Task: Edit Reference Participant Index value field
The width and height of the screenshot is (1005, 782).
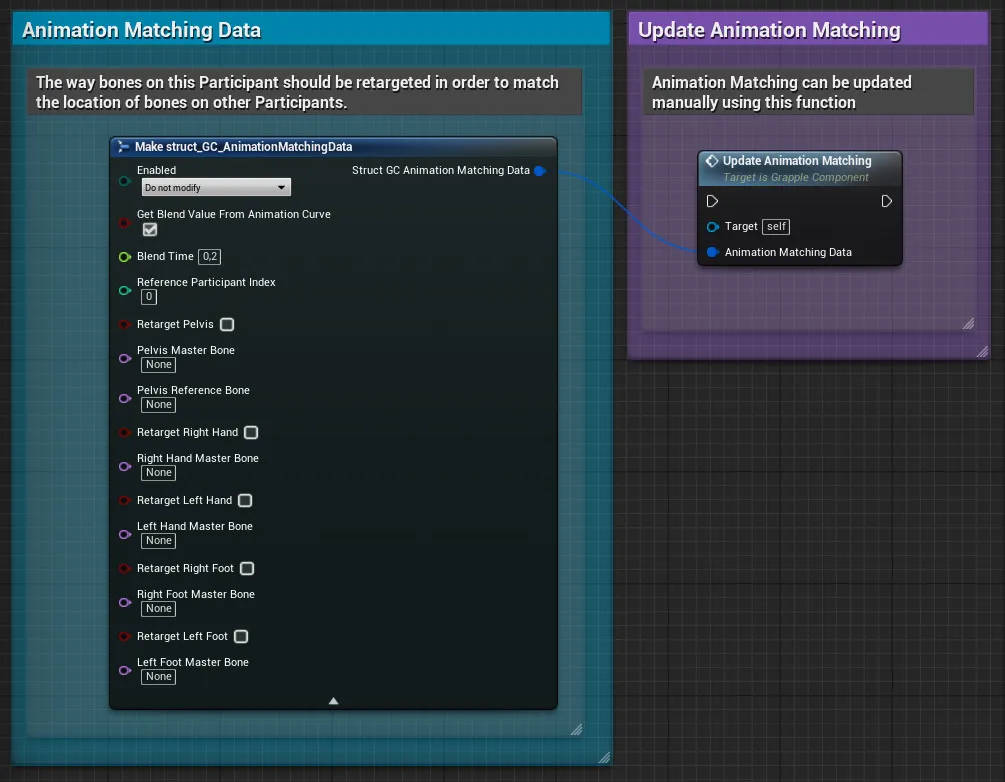Action: (149, 297)
